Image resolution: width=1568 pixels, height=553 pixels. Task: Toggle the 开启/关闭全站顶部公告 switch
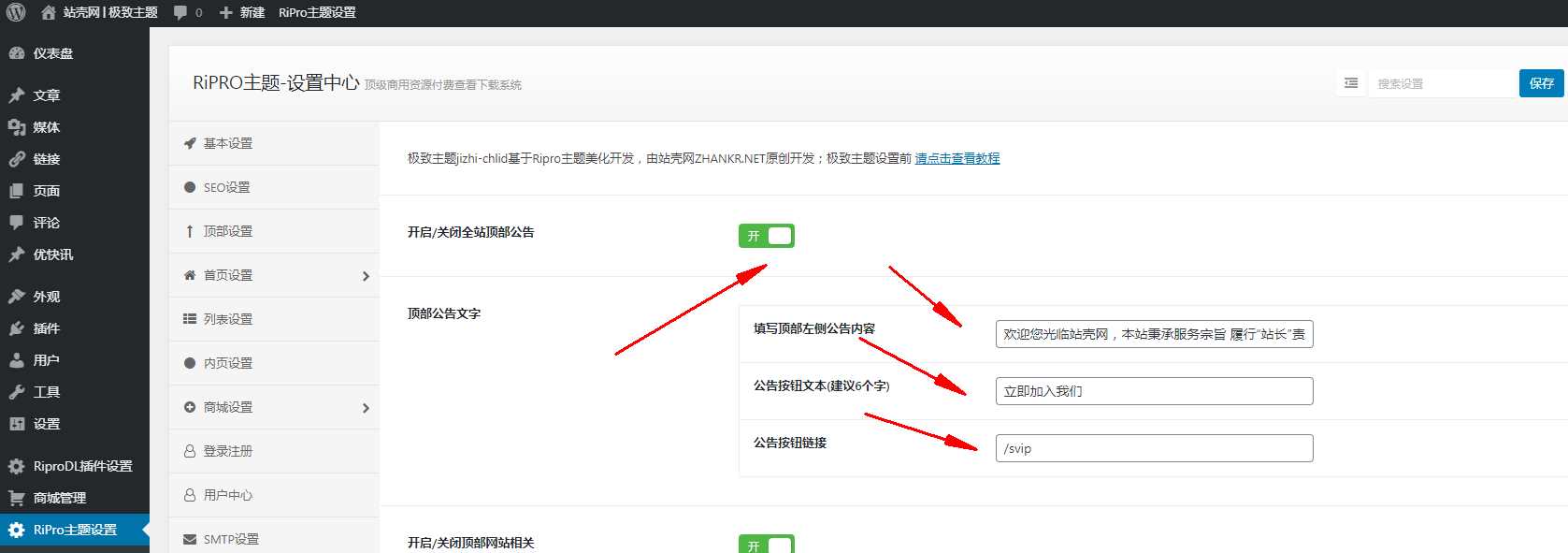(x=767, y=236)
